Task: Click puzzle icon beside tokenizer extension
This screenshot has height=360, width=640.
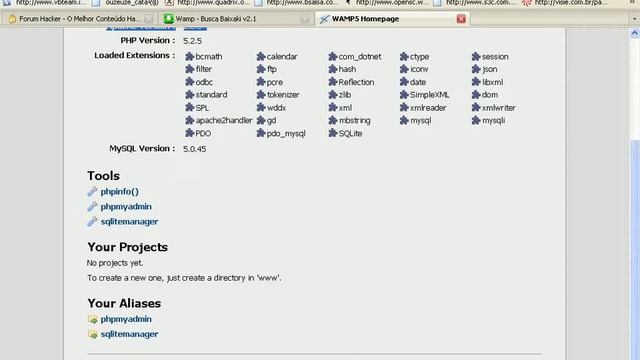Action: point(261,95)
